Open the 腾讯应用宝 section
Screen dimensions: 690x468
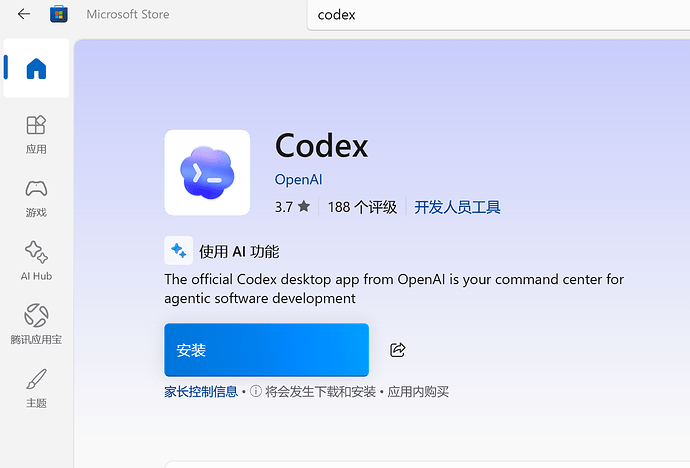(36, 325)
